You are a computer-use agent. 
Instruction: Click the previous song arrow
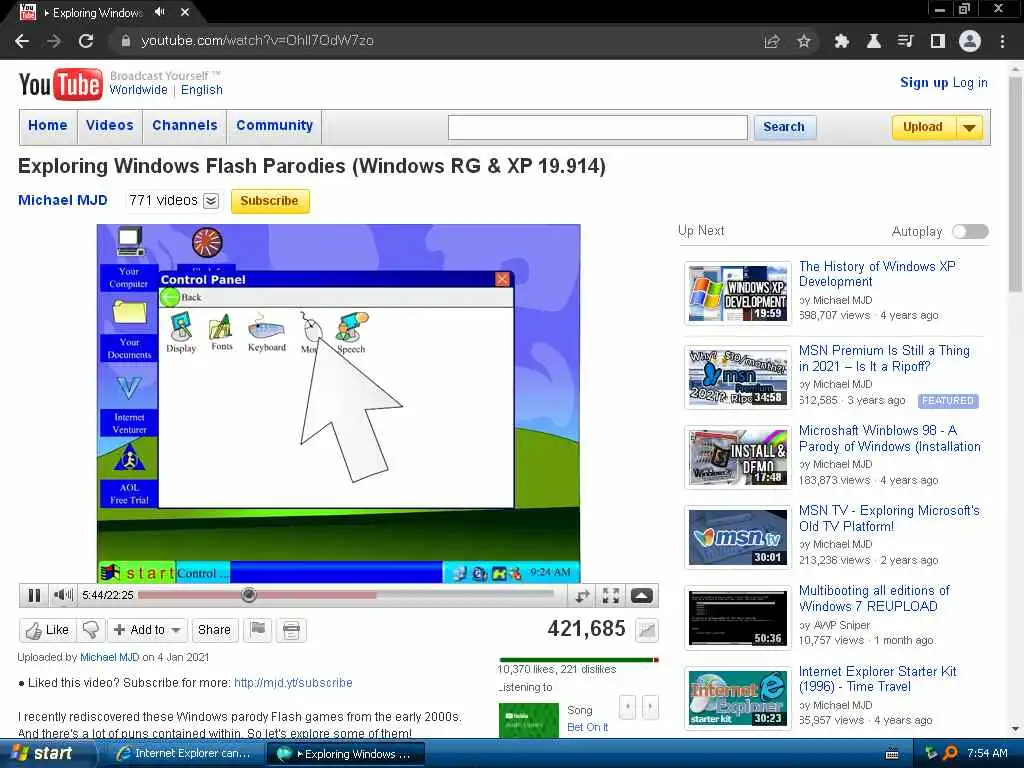[x=627, y=707]
